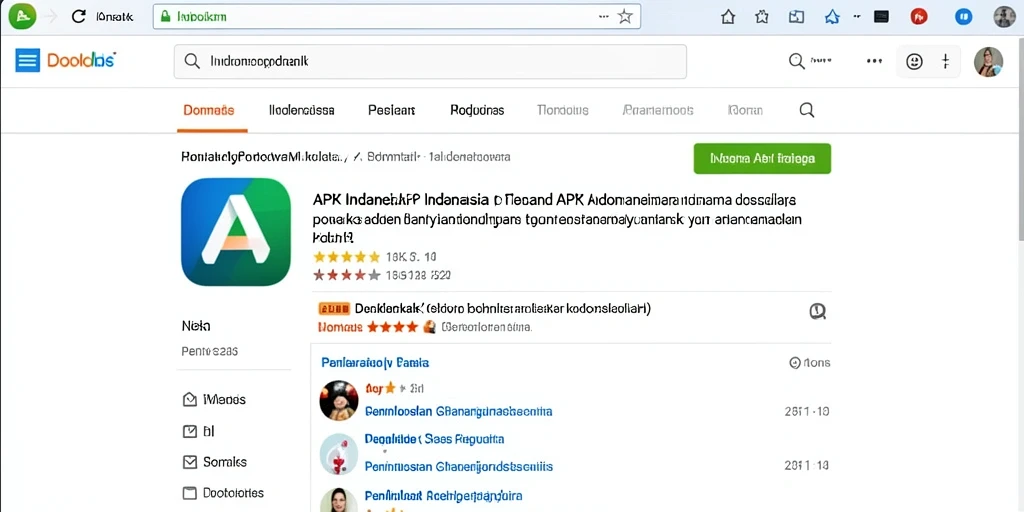Image resolution: width=1024 pixels, height=512 pixels.
Task: Open the blue hamburger menu icon
Action: (x=27, y=61)
